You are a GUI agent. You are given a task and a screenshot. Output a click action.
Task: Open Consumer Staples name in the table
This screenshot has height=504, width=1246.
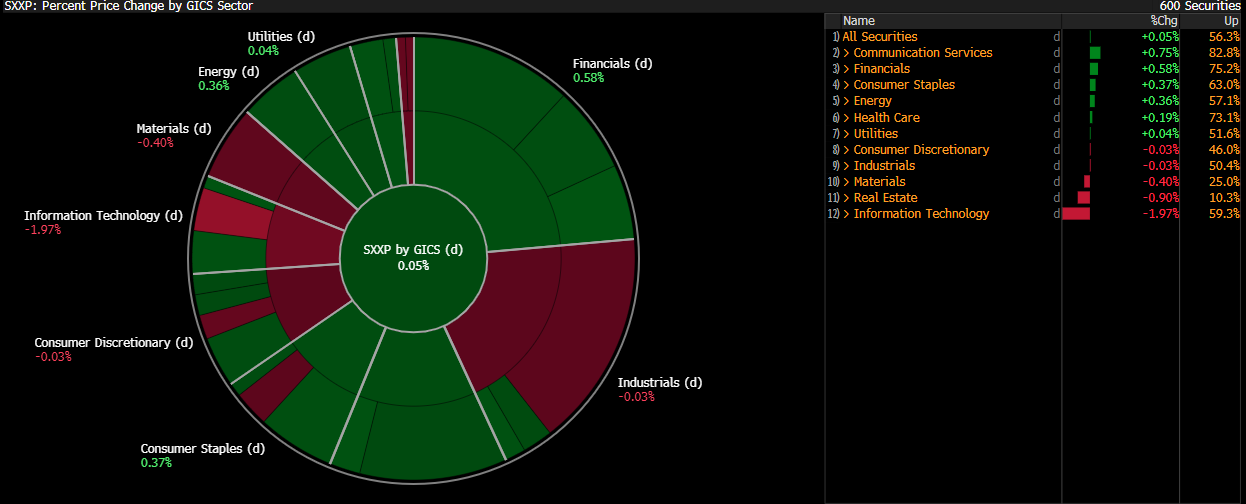coord(904,85)
